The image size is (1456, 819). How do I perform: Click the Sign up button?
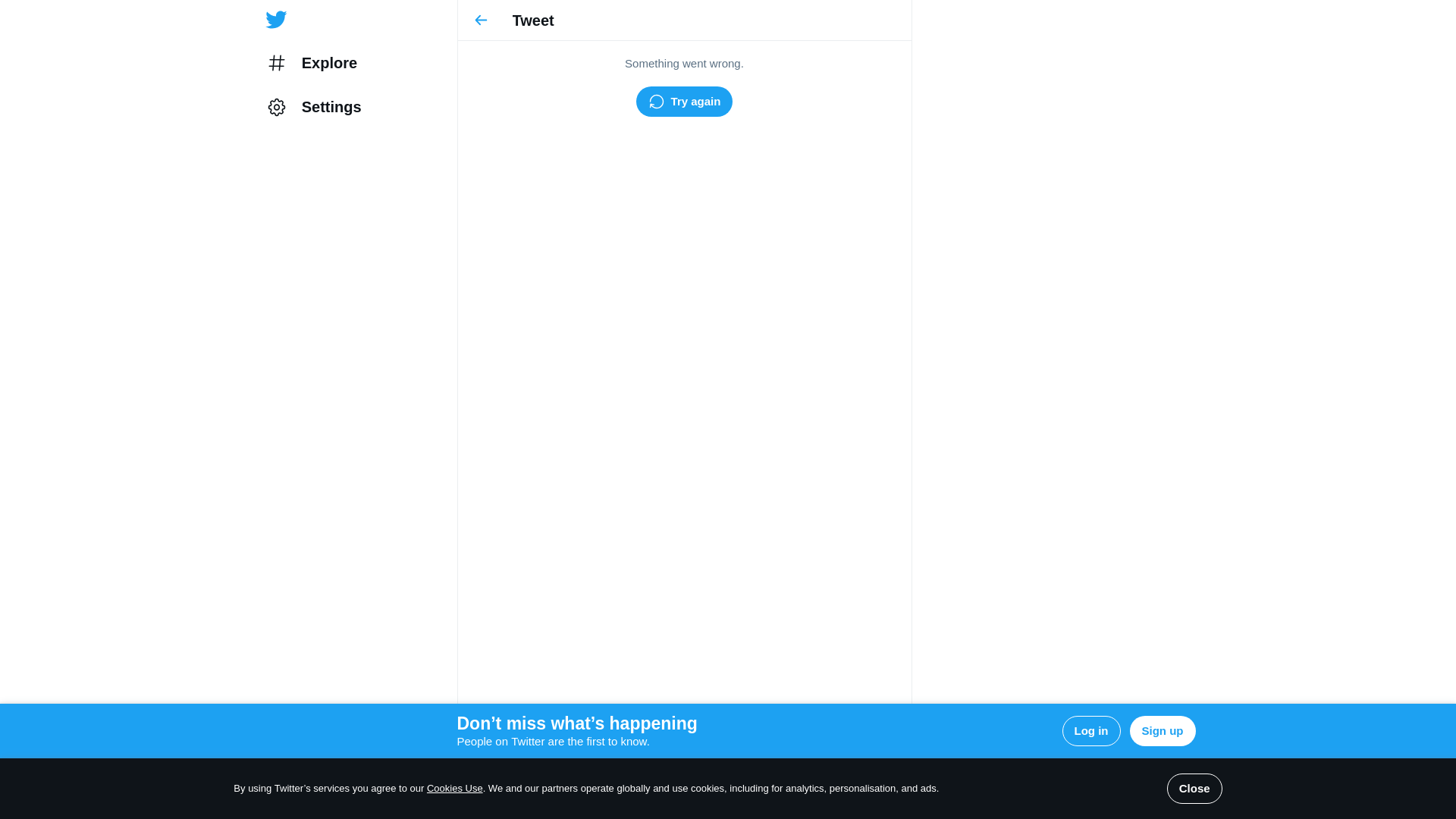1162,731
